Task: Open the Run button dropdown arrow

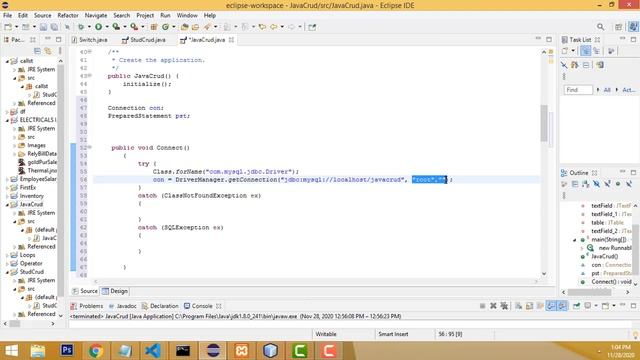Action: (107, 27)
